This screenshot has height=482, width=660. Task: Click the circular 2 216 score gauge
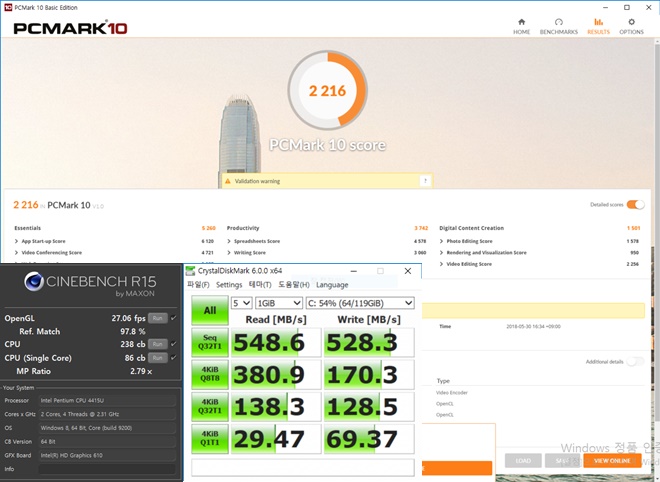pyautogui.click(x=327, y=90)
